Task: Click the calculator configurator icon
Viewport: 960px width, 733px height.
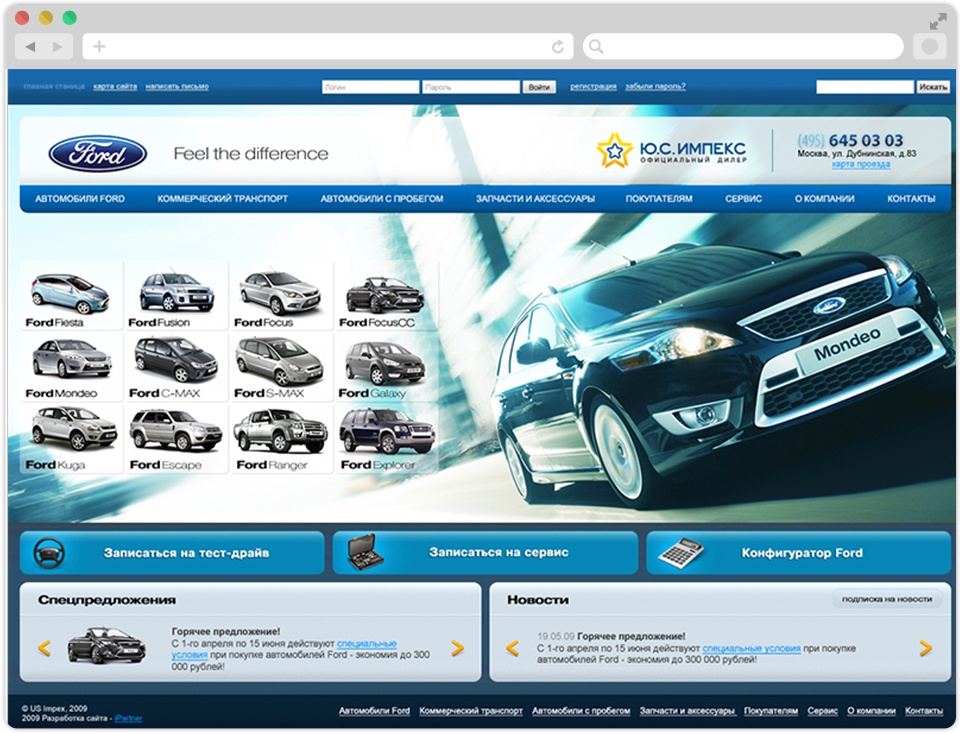Action: coord(680,553)
